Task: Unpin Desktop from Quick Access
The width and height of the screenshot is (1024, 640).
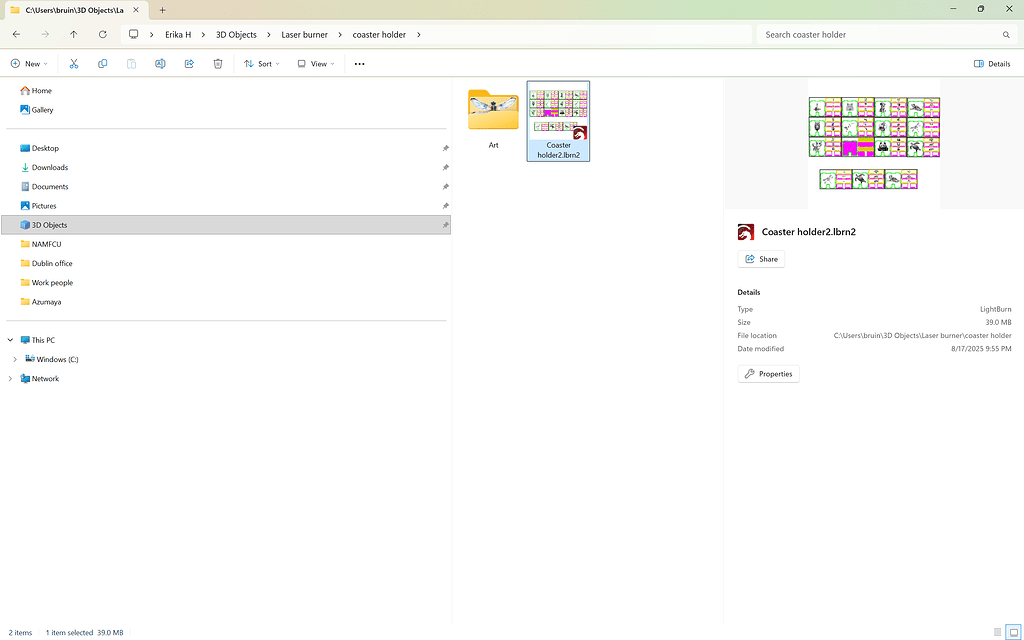Action: (446, 148)
